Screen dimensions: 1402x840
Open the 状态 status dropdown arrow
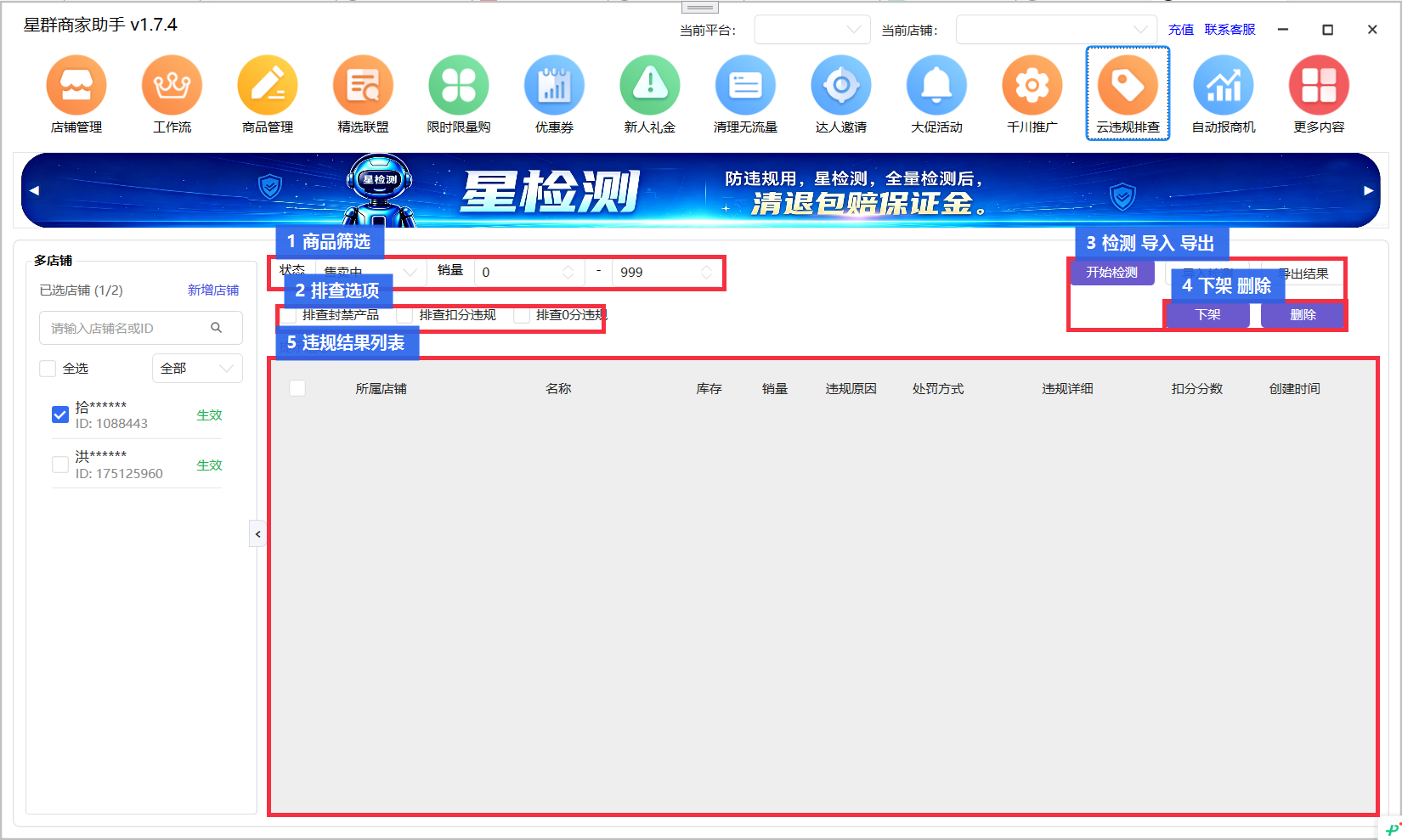pos(410,273)
